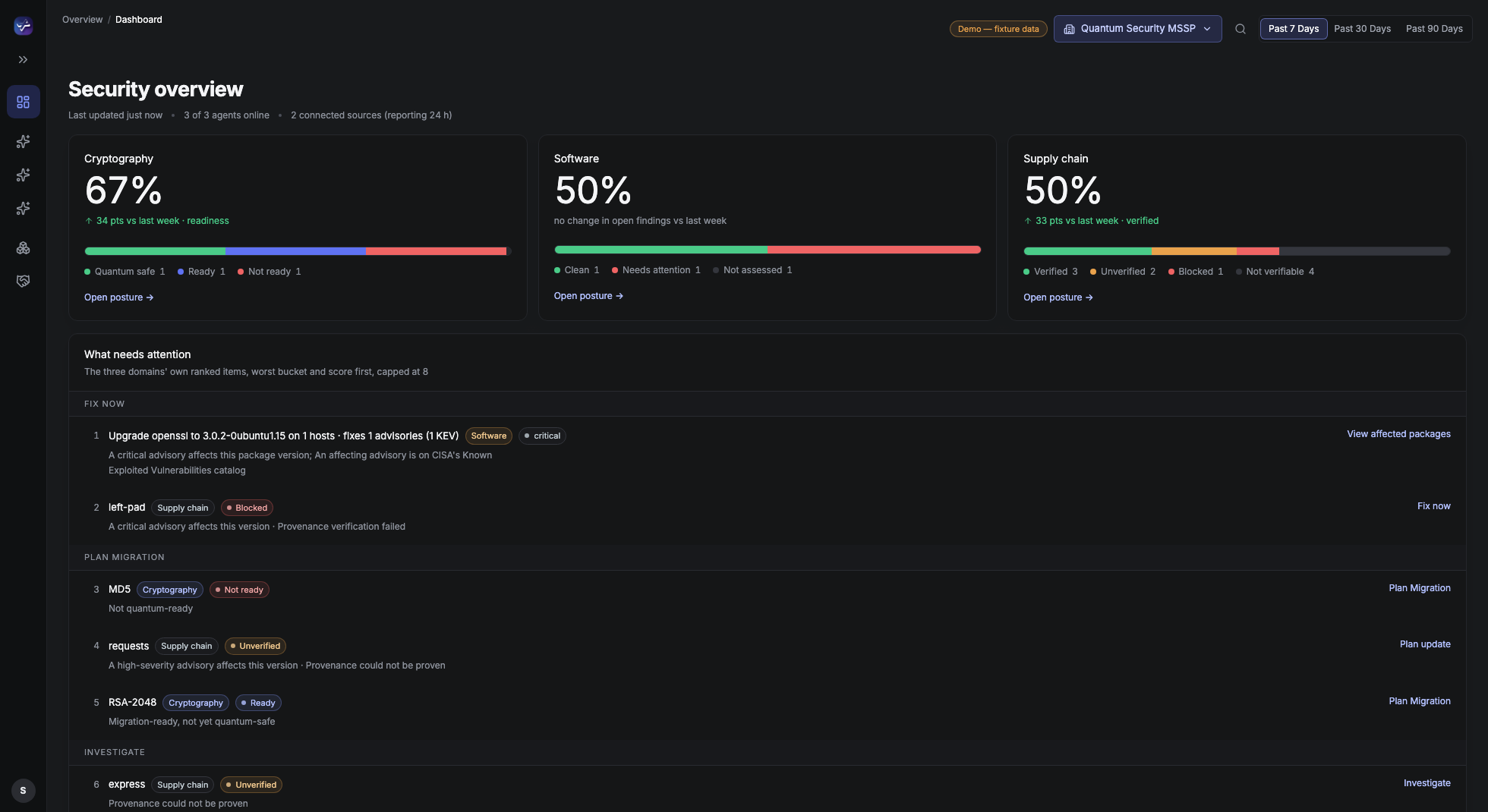Open posture for the Supply chain card

click(1058, 297)
